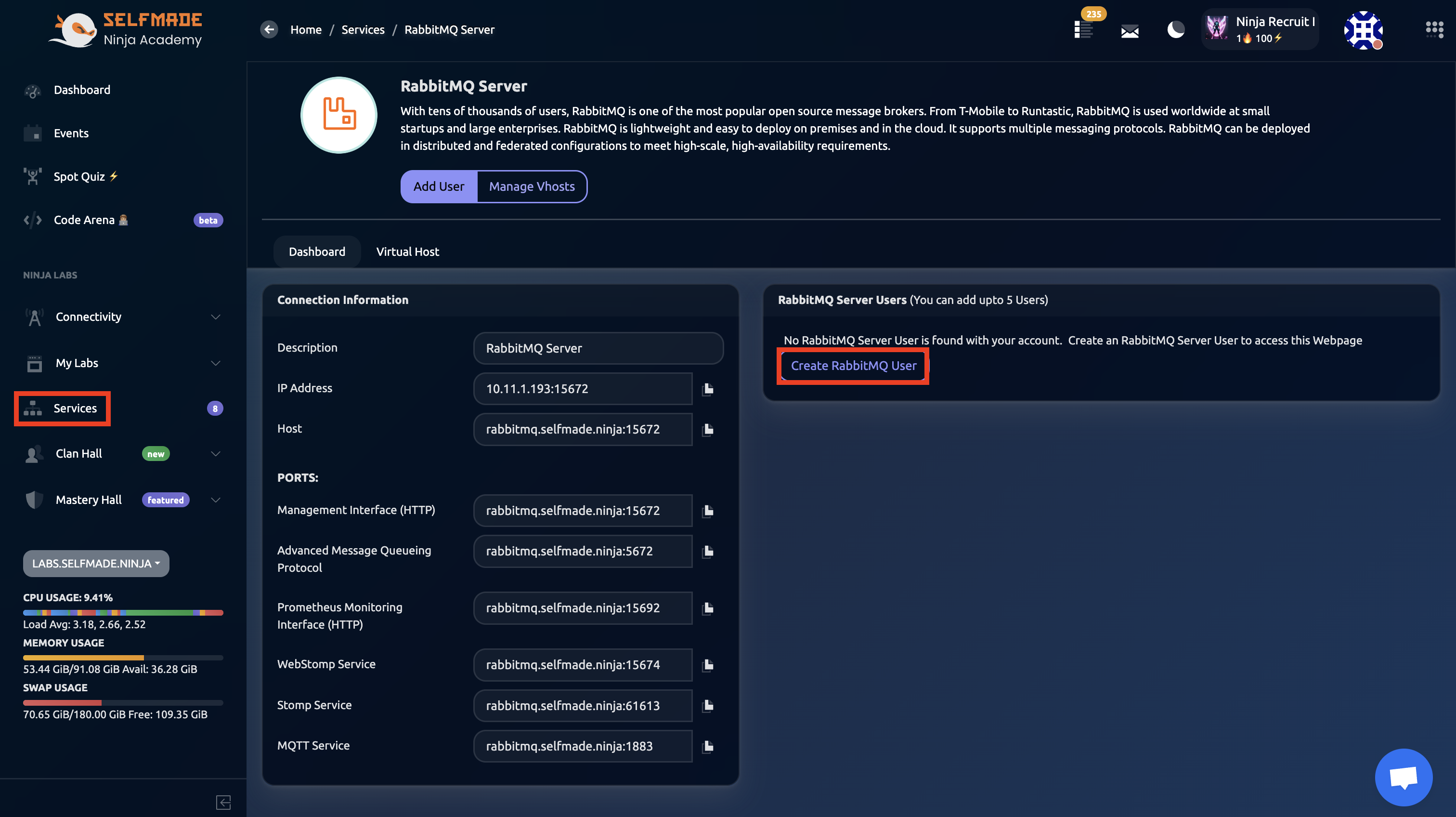Click the Stomp Service field ending 61613

click(583, 706)
